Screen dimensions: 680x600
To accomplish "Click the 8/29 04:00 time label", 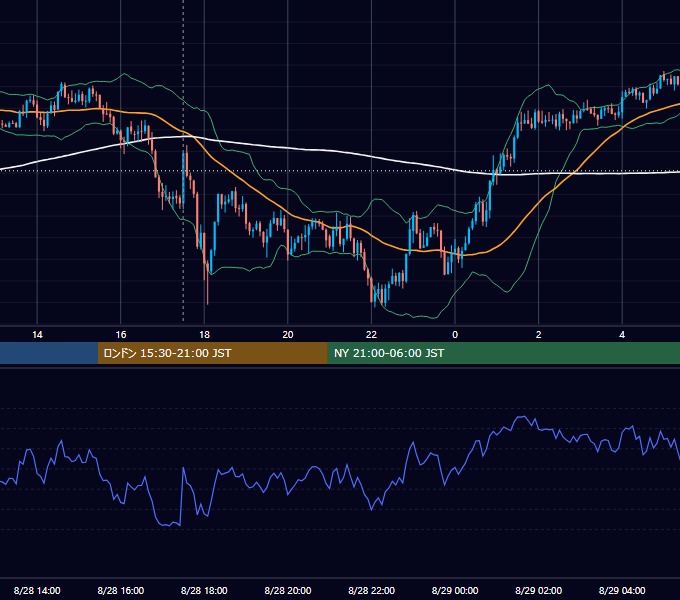I will pos(622,590).
